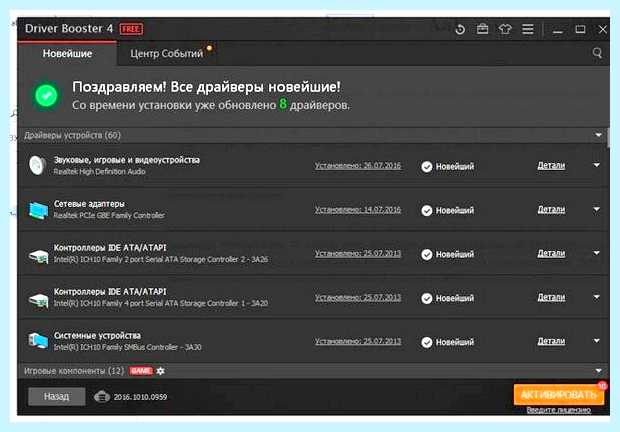Select Системные устройства row title
This screenshot has width=620, height=432.
[x=97, y=336]
